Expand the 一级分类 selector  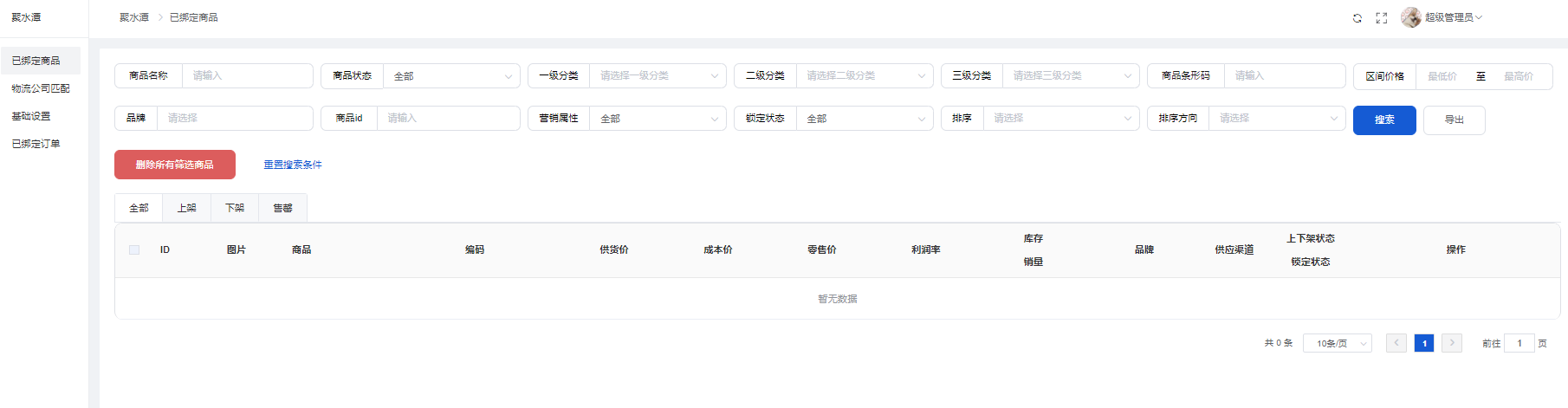(658, 76)
